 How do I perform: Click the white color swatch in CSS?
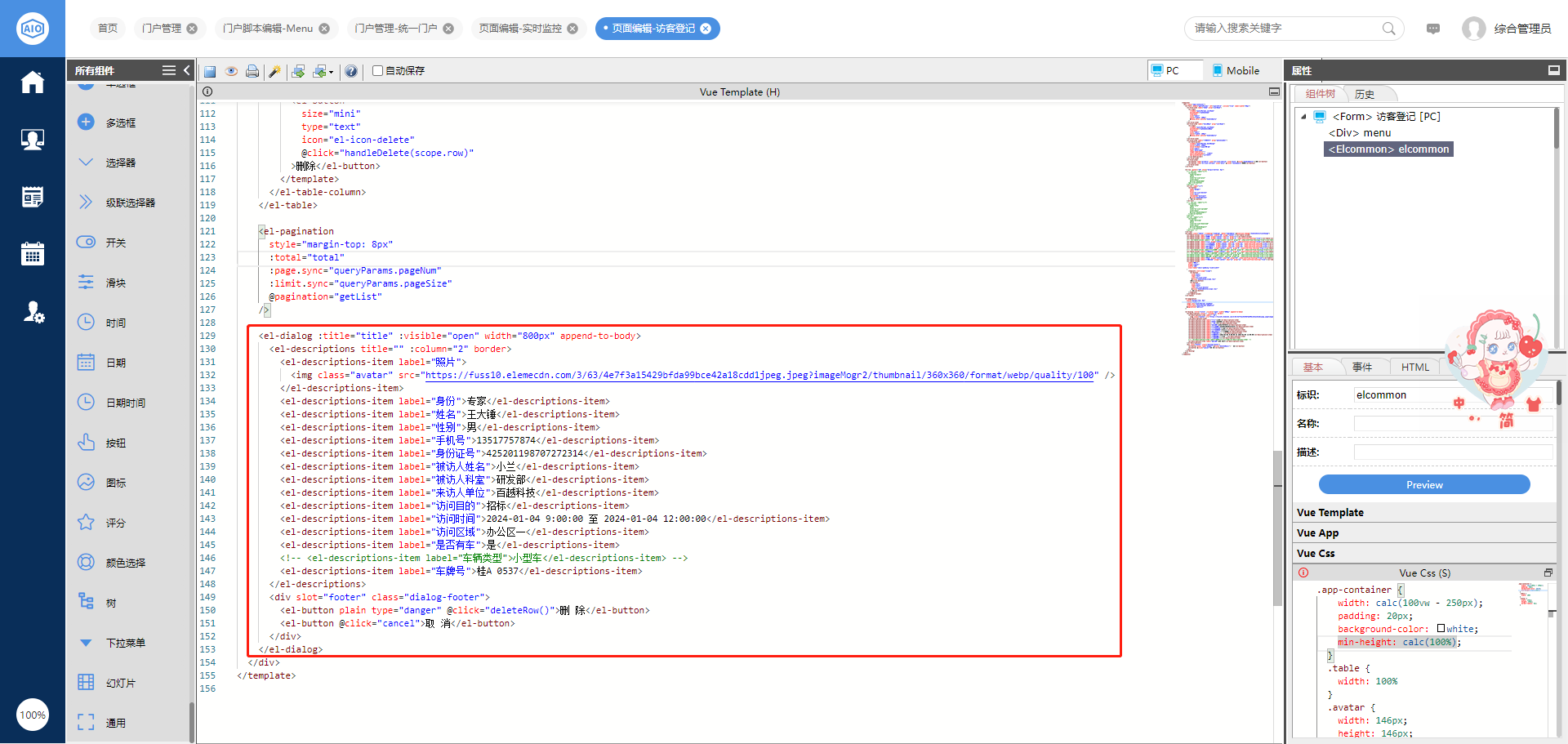click(x=1441, y=629)
